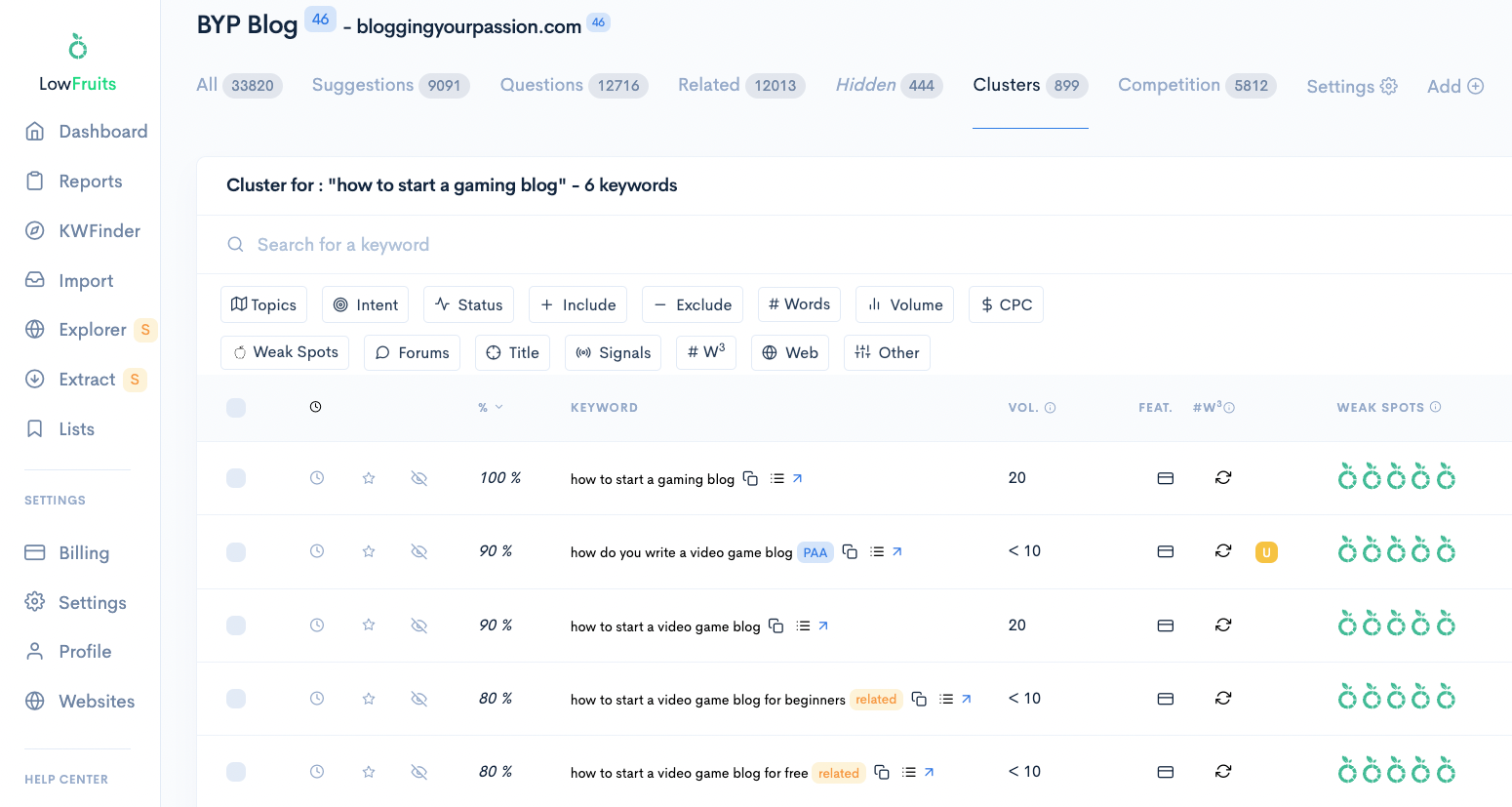Click the yellow U badge
The width and height of the screenshot is (1512, 807).
(1266, 552)
